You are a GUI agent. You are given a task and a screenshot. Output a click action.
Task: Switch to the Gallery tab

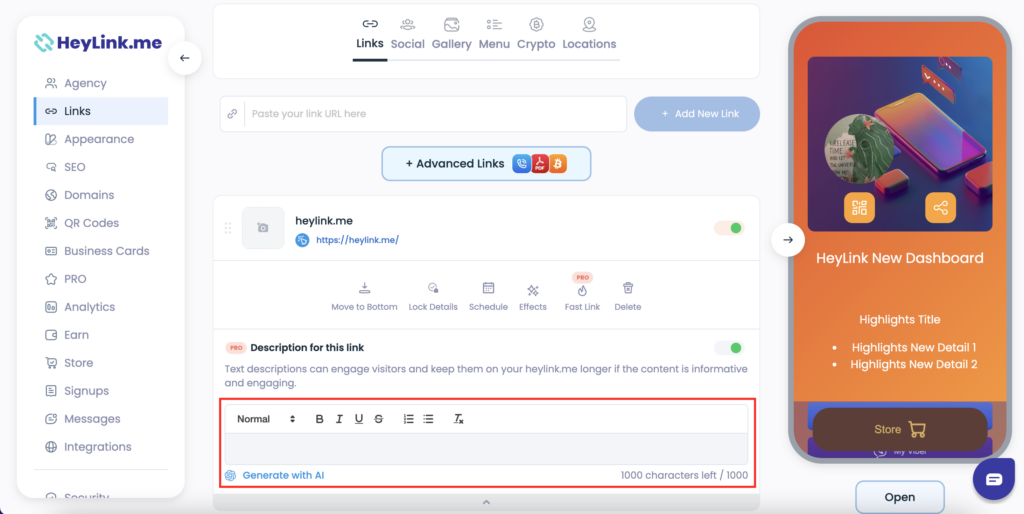click(x=451, y=35)
